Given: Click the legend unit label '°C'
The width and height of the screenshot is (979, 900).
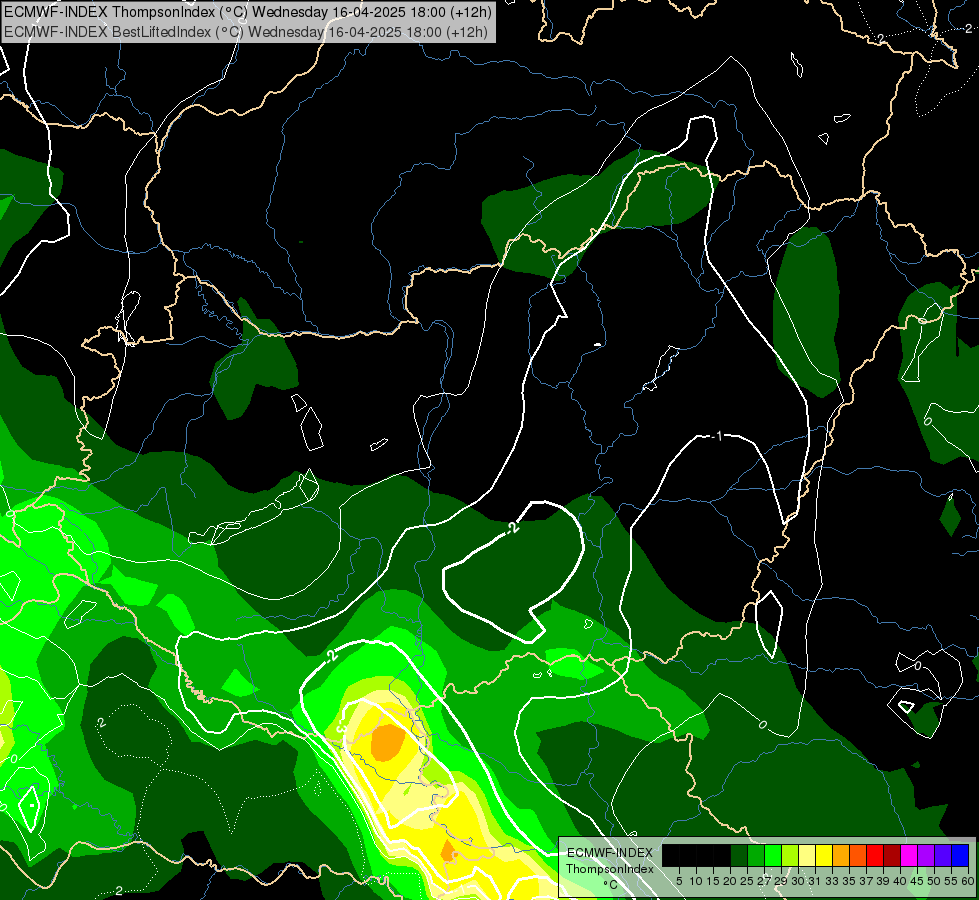Looking at the screenshot, I should pos(611,885).
